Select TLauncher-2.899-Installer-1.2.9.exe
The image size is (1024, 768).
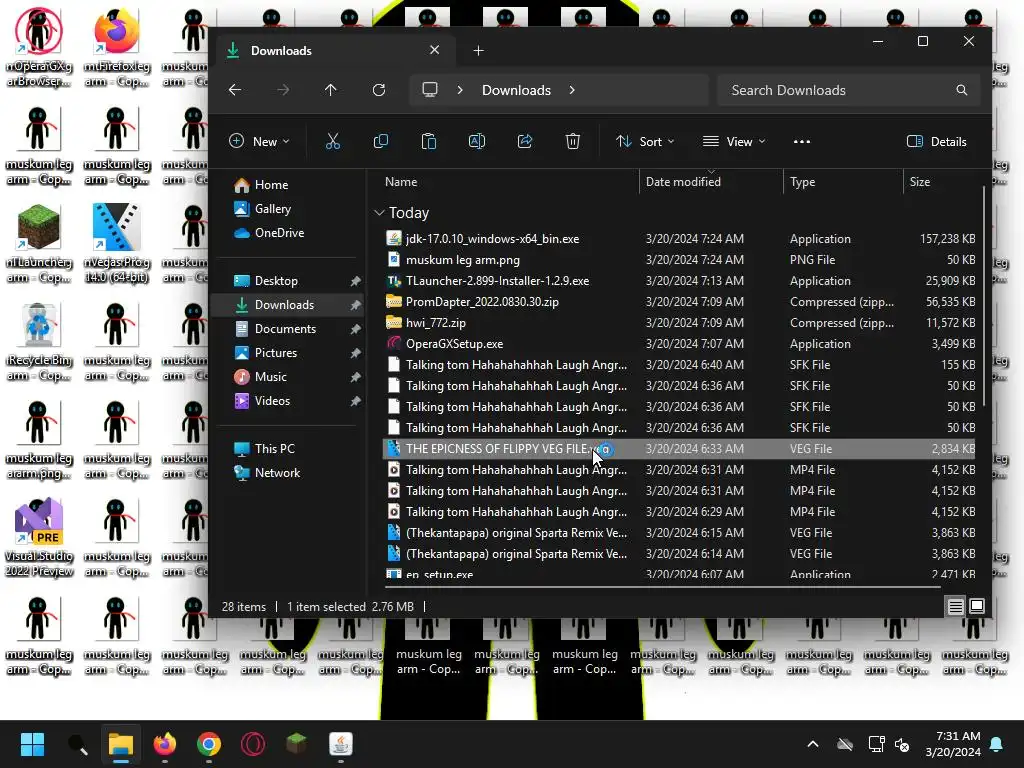click(x=679, y=281)
